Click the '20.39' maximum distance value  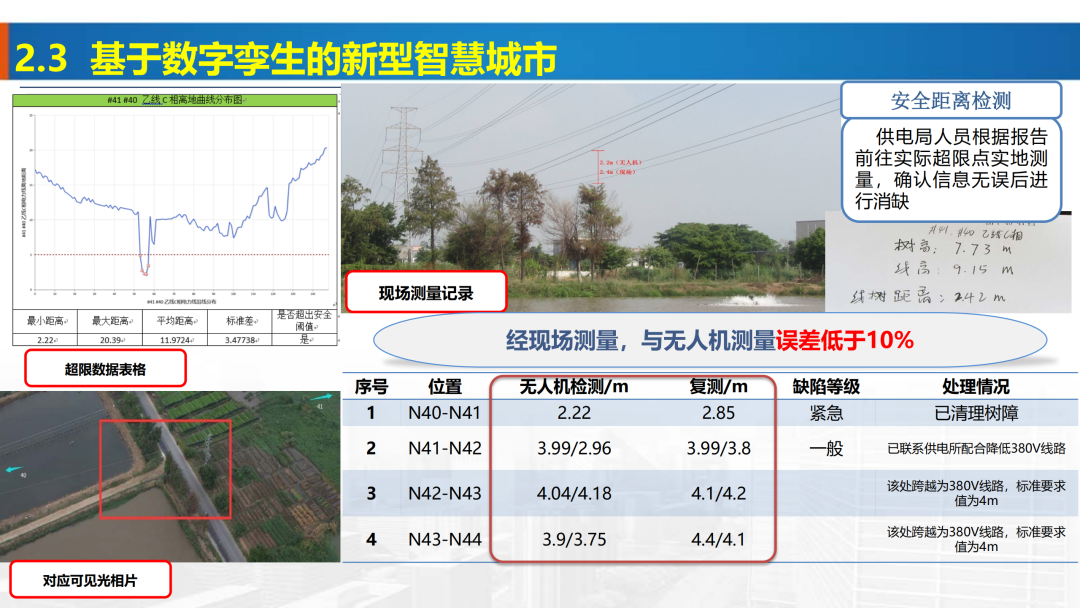point(111,340)
